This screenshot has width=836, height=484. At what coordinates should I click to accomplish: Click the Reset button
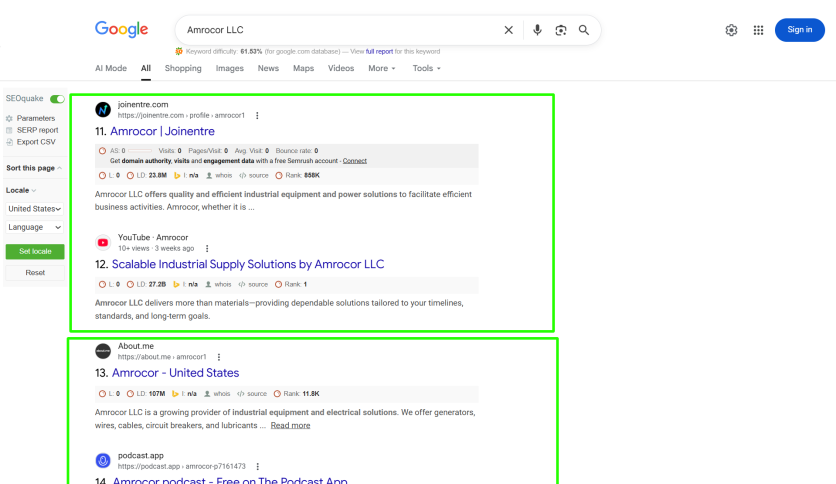click(x=35, y=272)
